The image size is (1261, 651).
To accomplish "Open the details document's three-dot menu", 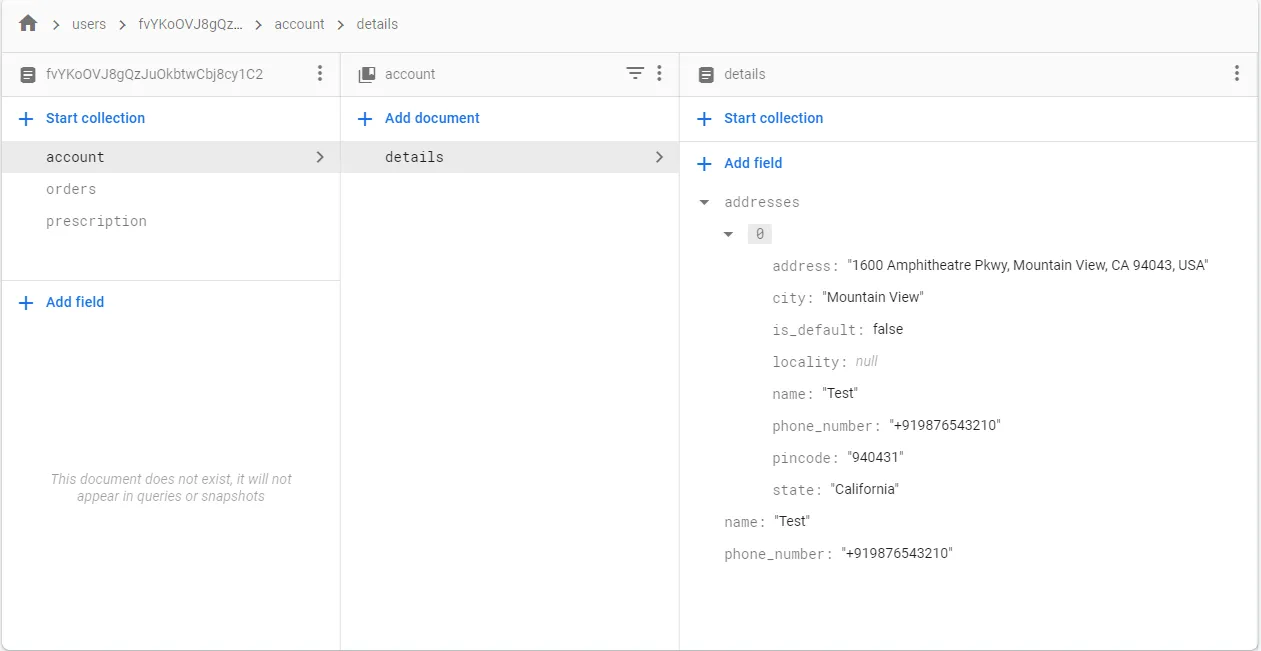I will 1237,73.
